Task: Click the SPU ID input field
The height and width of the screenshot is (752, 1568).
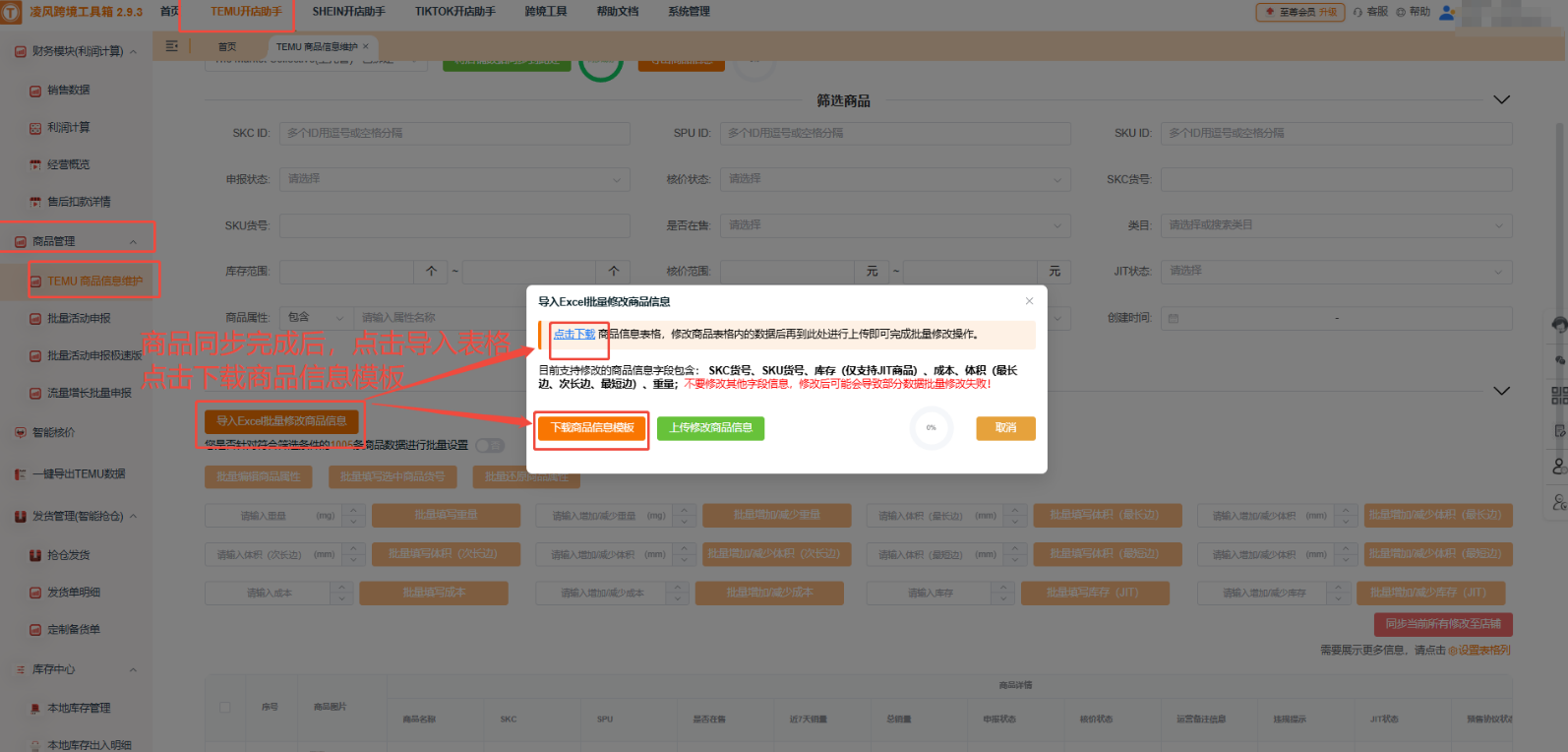Action: (895, 133)
